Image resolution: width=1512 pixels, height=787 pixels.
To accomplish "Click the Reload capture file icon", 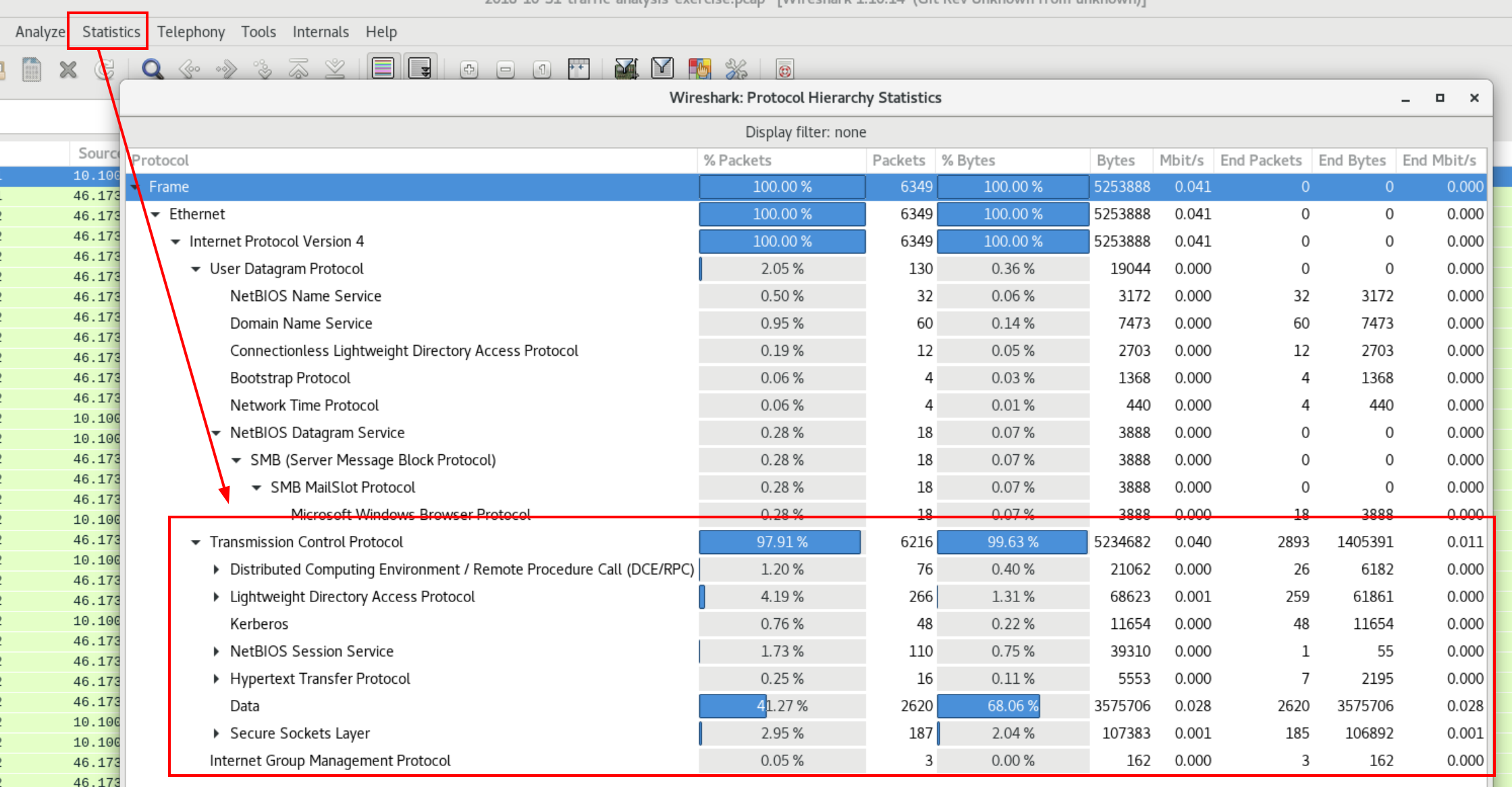I will 105,69.
